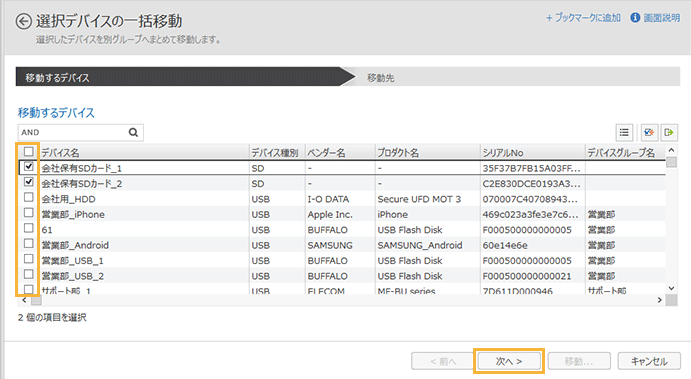Image resolution: width=691 pixels, height=379 pixels.
Task: Click the serial number 60e14e6e cell
Action: pos(532,245)
